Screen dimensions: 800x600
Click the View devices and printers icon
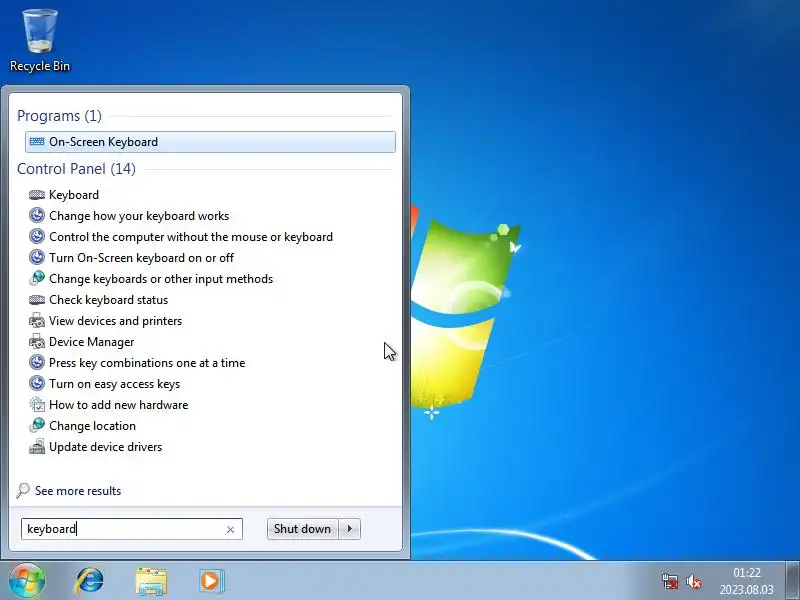37,320
